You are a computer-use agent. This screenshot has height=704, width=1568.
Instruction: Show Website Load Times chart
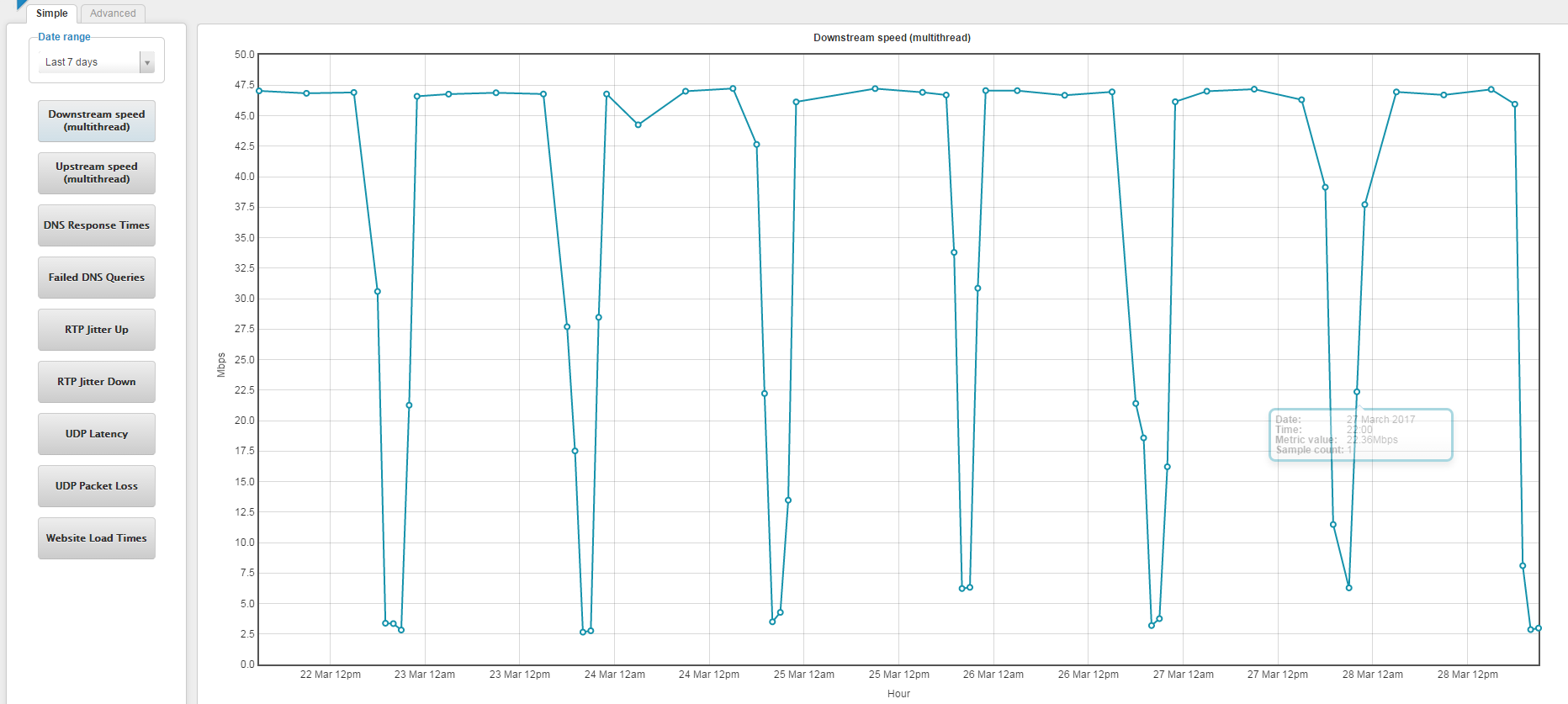97,538
